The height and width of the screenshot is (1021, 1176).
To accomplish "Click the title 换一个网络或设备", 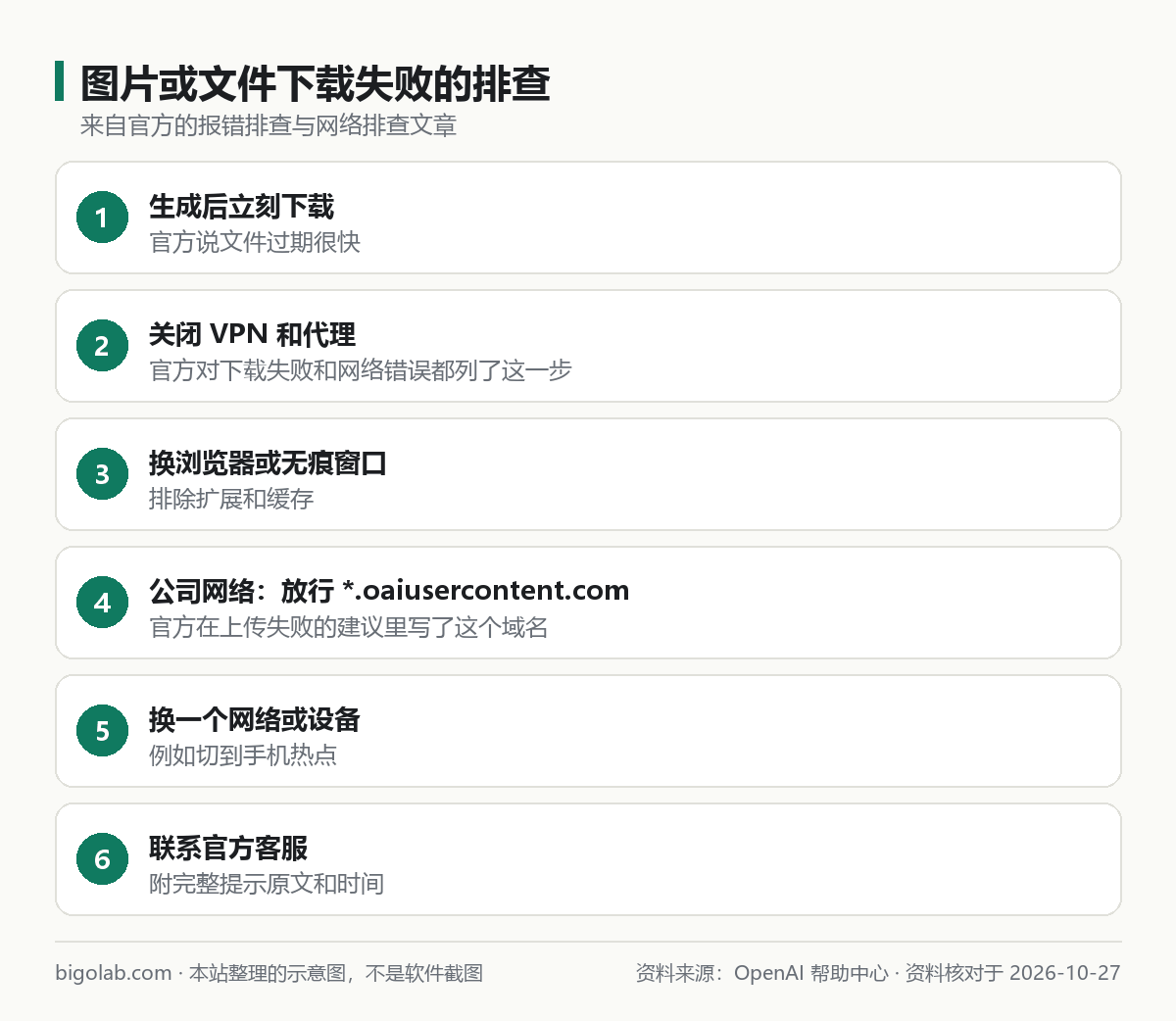I will [x=255, y=719].
